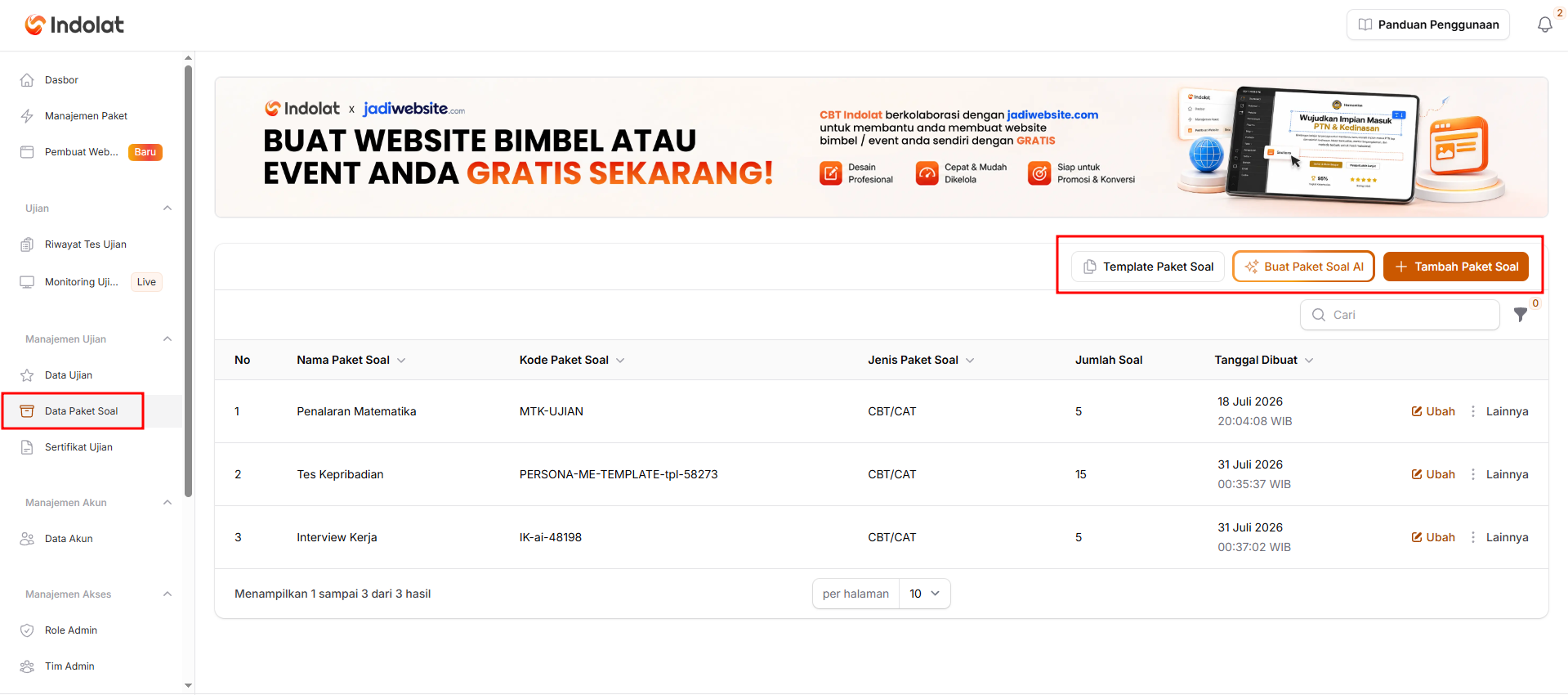Click the IK-ai-48198 code cell
This screenshot has width=1568, height=695.
(551, 537)
